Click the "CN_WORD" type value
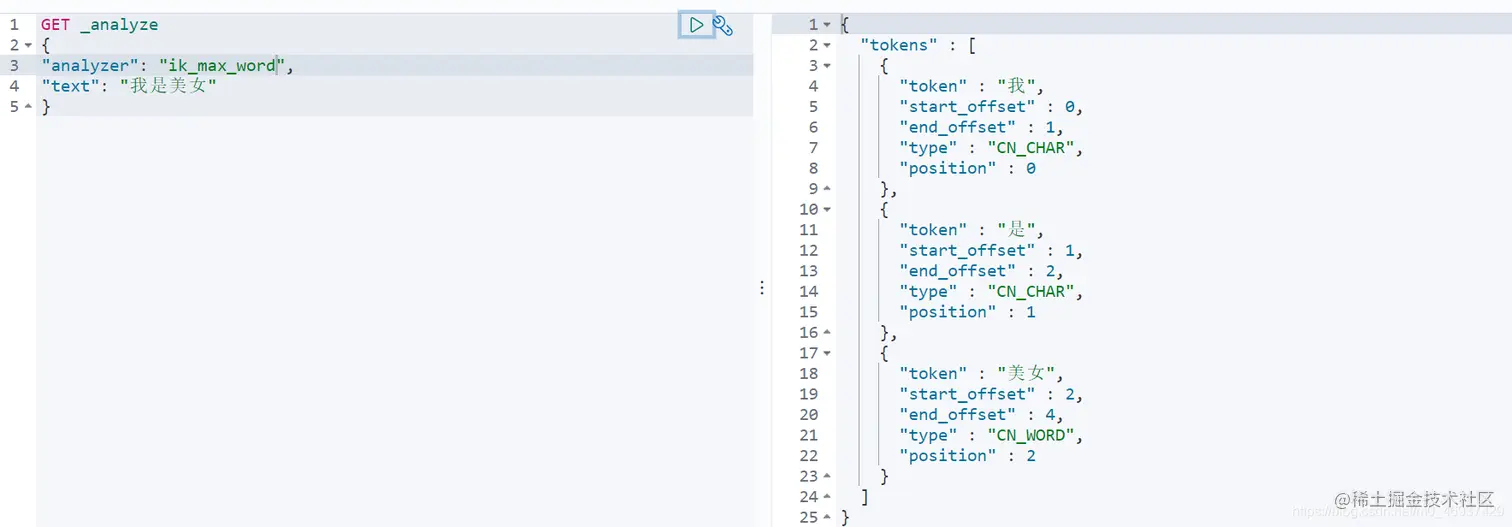Image resolution: width=1512 pixels, height=527 pixels. (1032, 435)
